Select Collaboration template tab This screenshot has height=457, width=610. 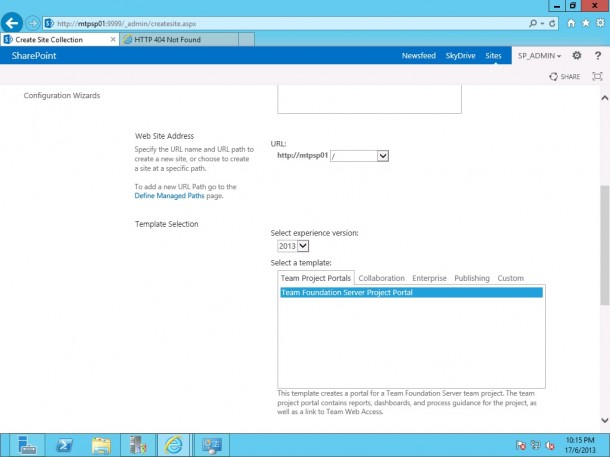pyautogui.click(x=382, y=278)
